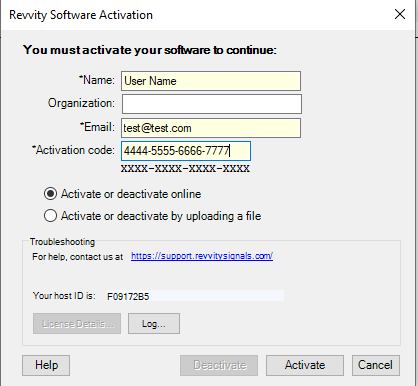
Task: Click the Email field with test@test.com
Action: pyautogui.click(x=211, y=128)
